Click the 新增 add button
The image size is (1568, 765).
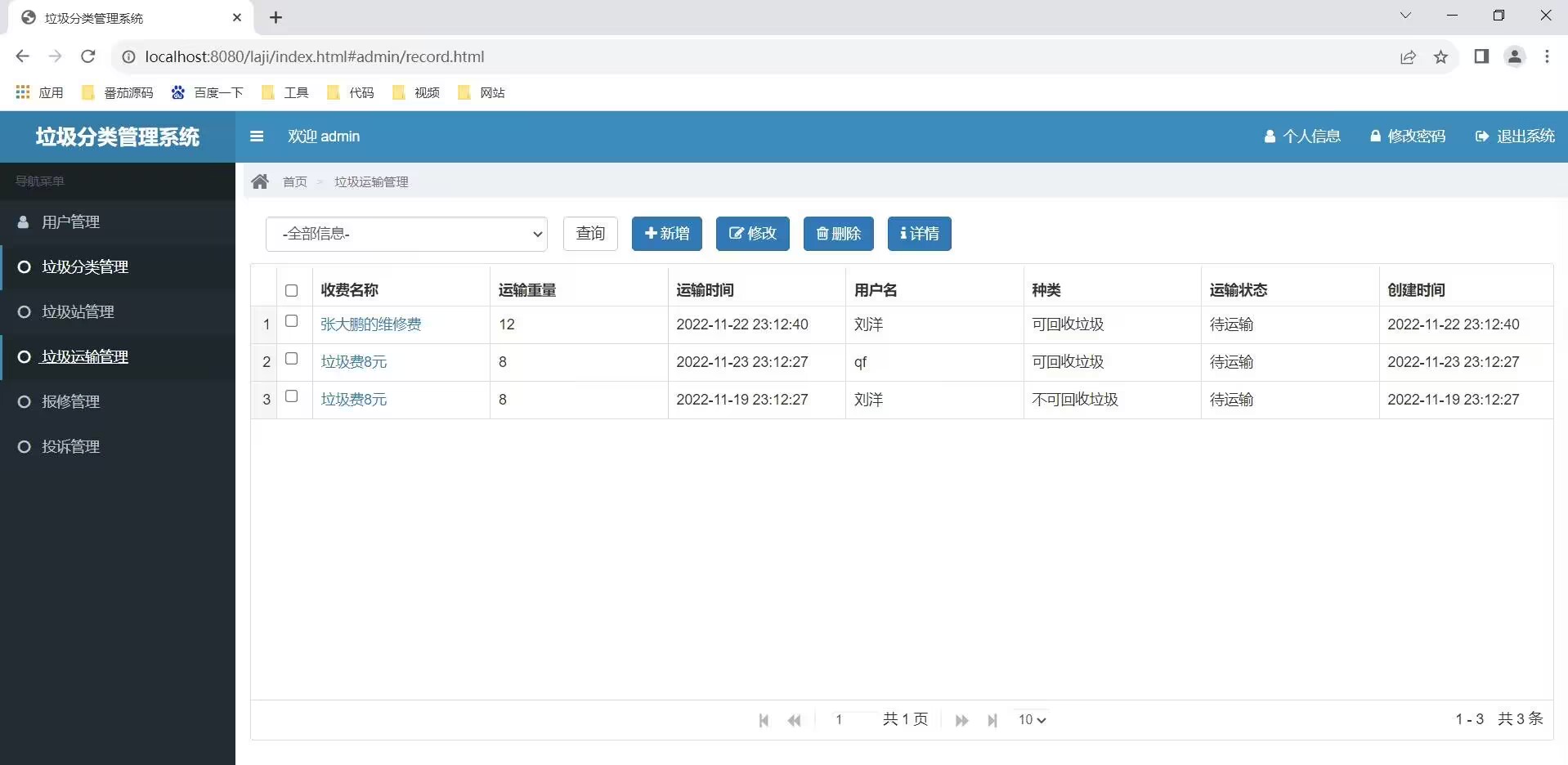[667, 234]
